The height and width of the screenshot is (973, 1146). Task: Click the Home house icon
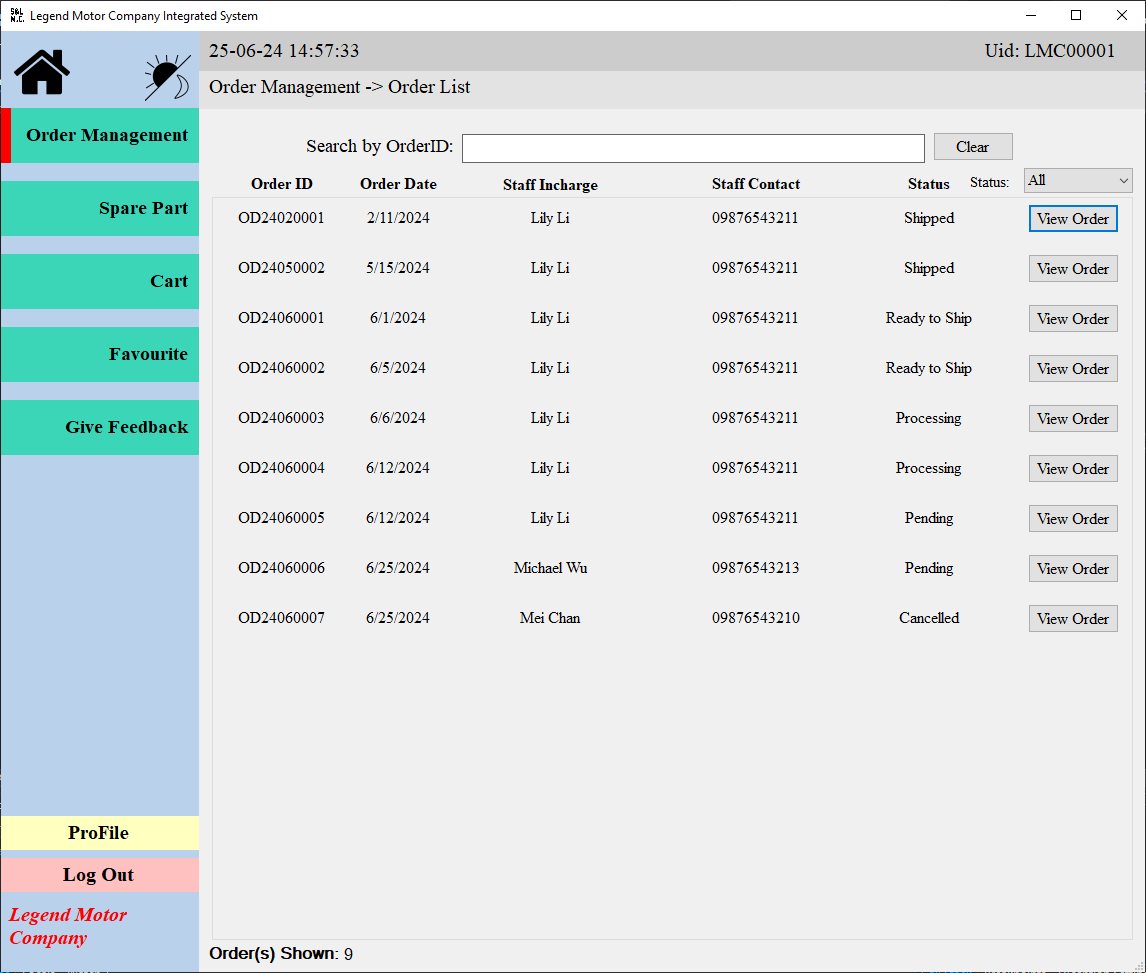point(42,72)
